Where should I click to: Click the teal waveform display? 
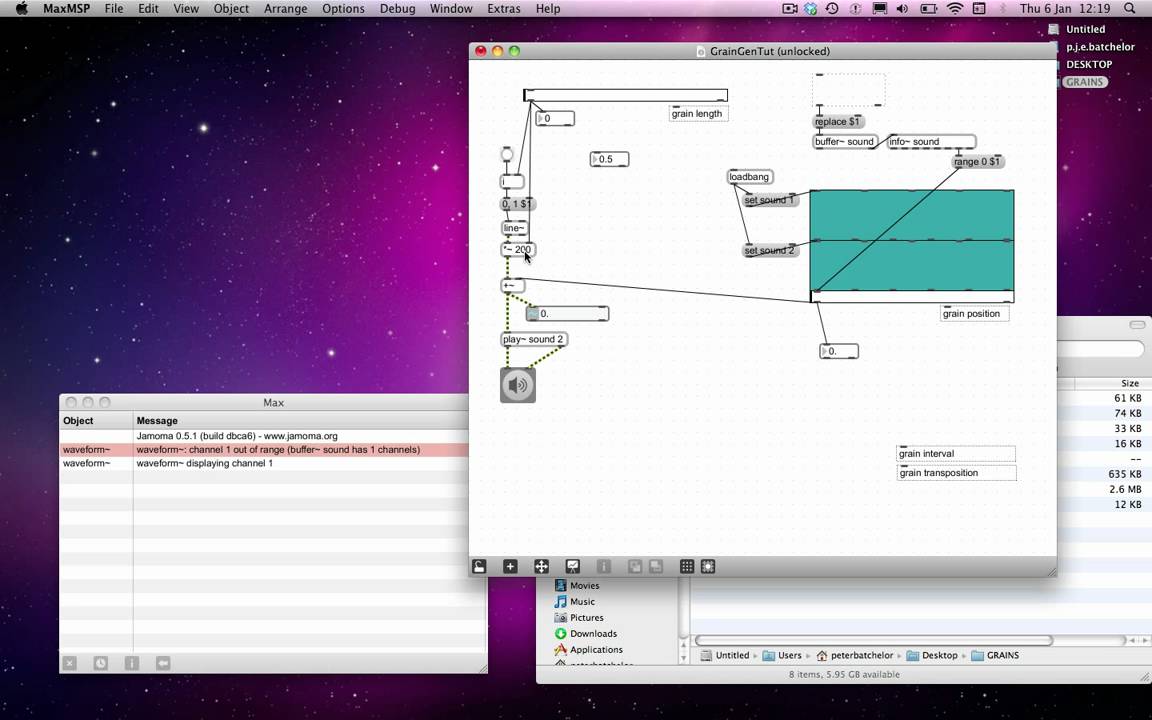pyautogui.click(x=912, y=240)
